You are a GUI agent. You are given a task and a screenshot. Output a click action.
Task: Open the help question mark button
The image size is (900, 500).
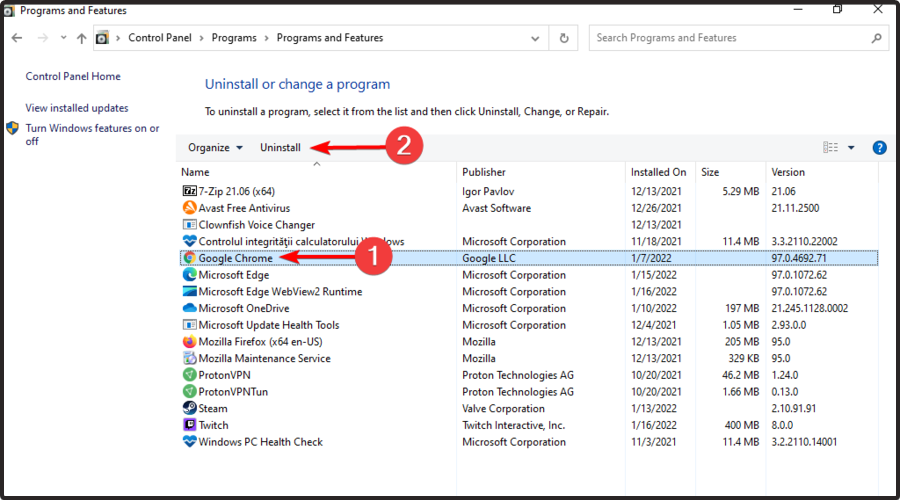880,148
